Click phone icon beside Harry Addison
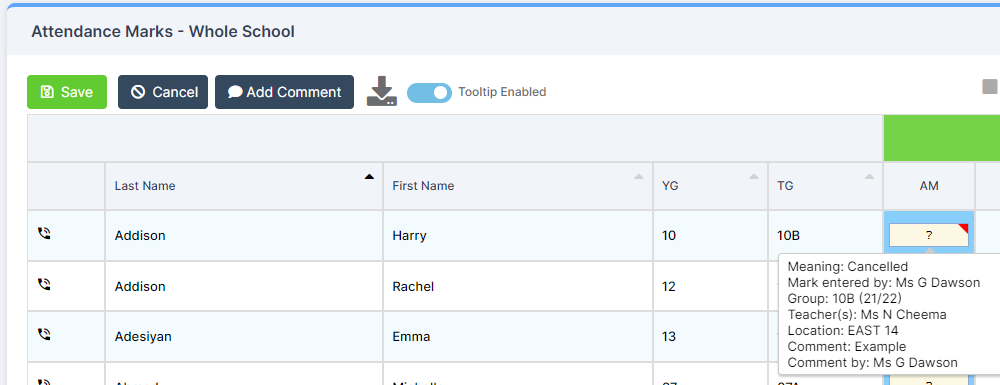The width and height of the screenshot is (1000, 385). (44, 234)
